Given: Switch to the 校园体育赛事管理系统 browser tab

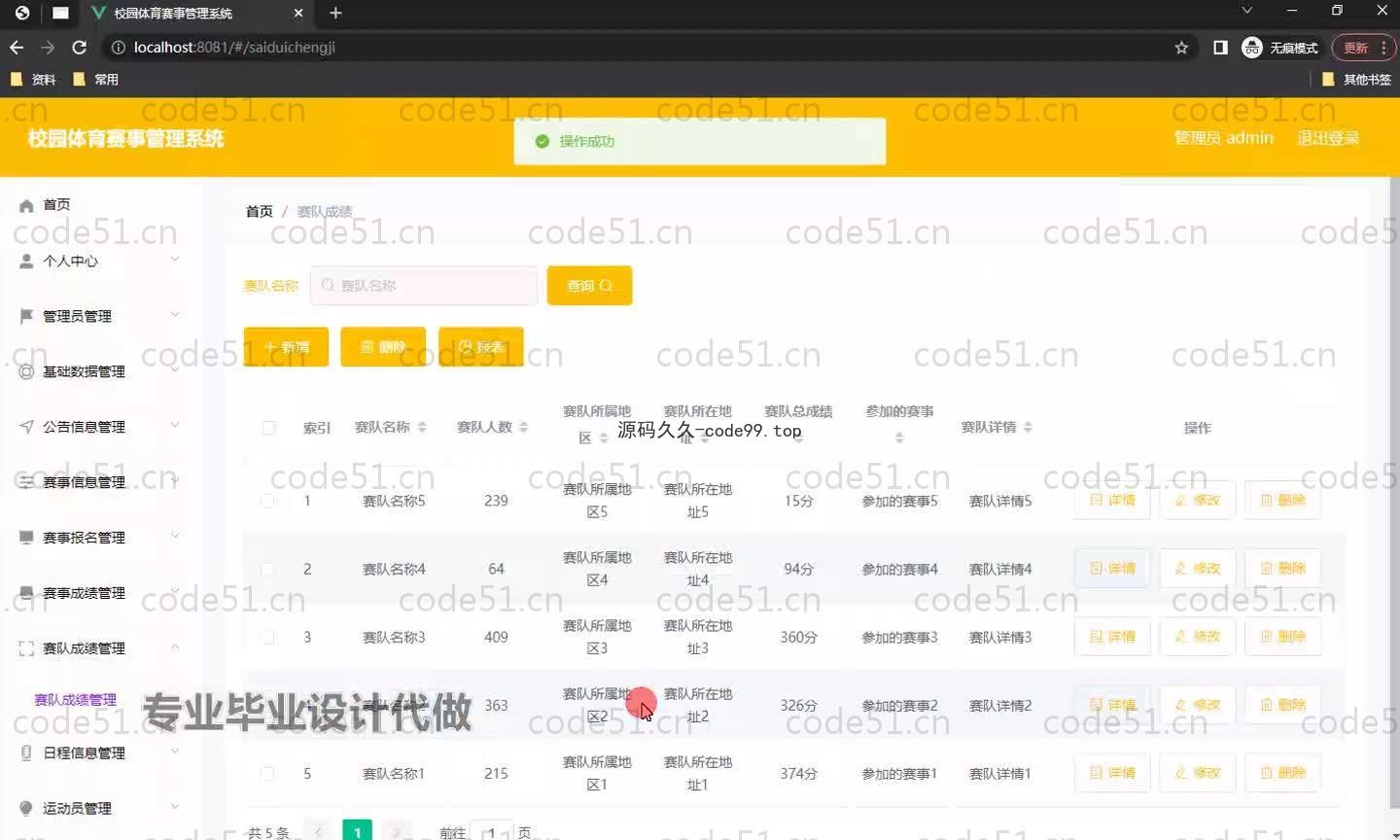Looking at the screenshot, I should pos(194,14).
